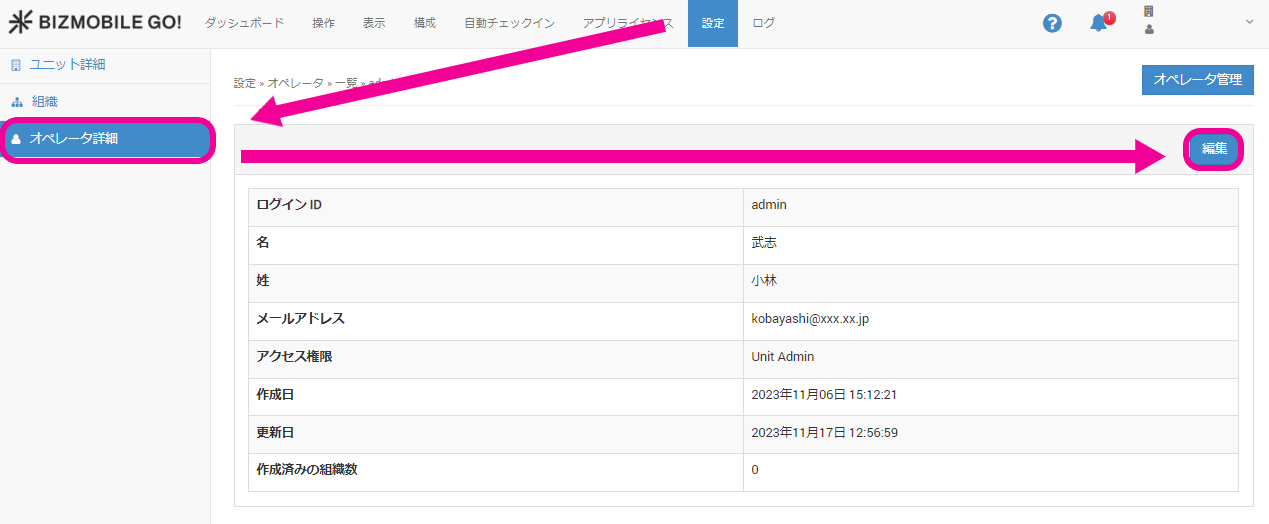Screen dimensions: 1269x524
Task: Click the user icon in the header
Action: [1149, 30]
